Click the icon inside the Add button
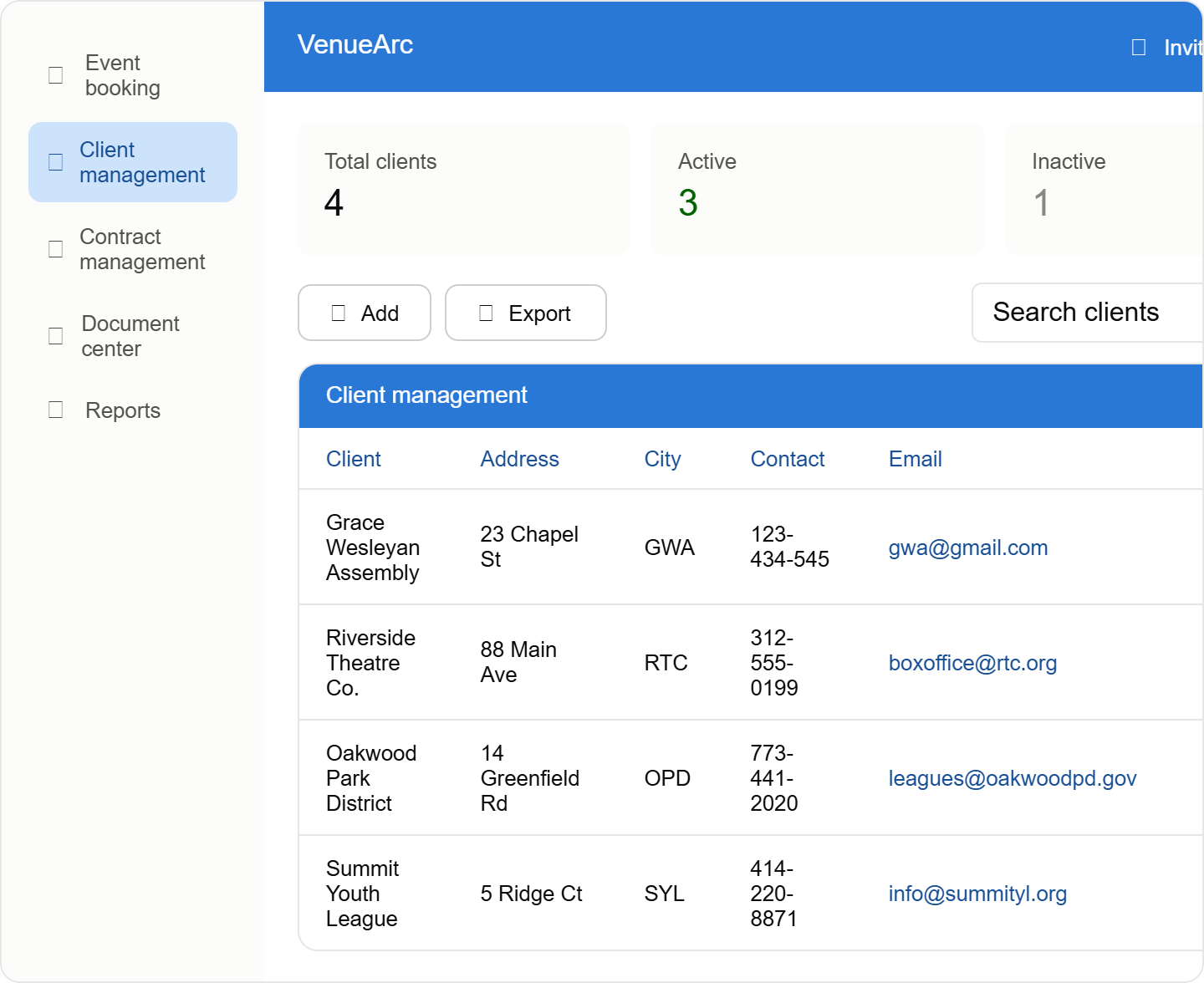This screenshot has height=983, width=1204. pos(339,313)
